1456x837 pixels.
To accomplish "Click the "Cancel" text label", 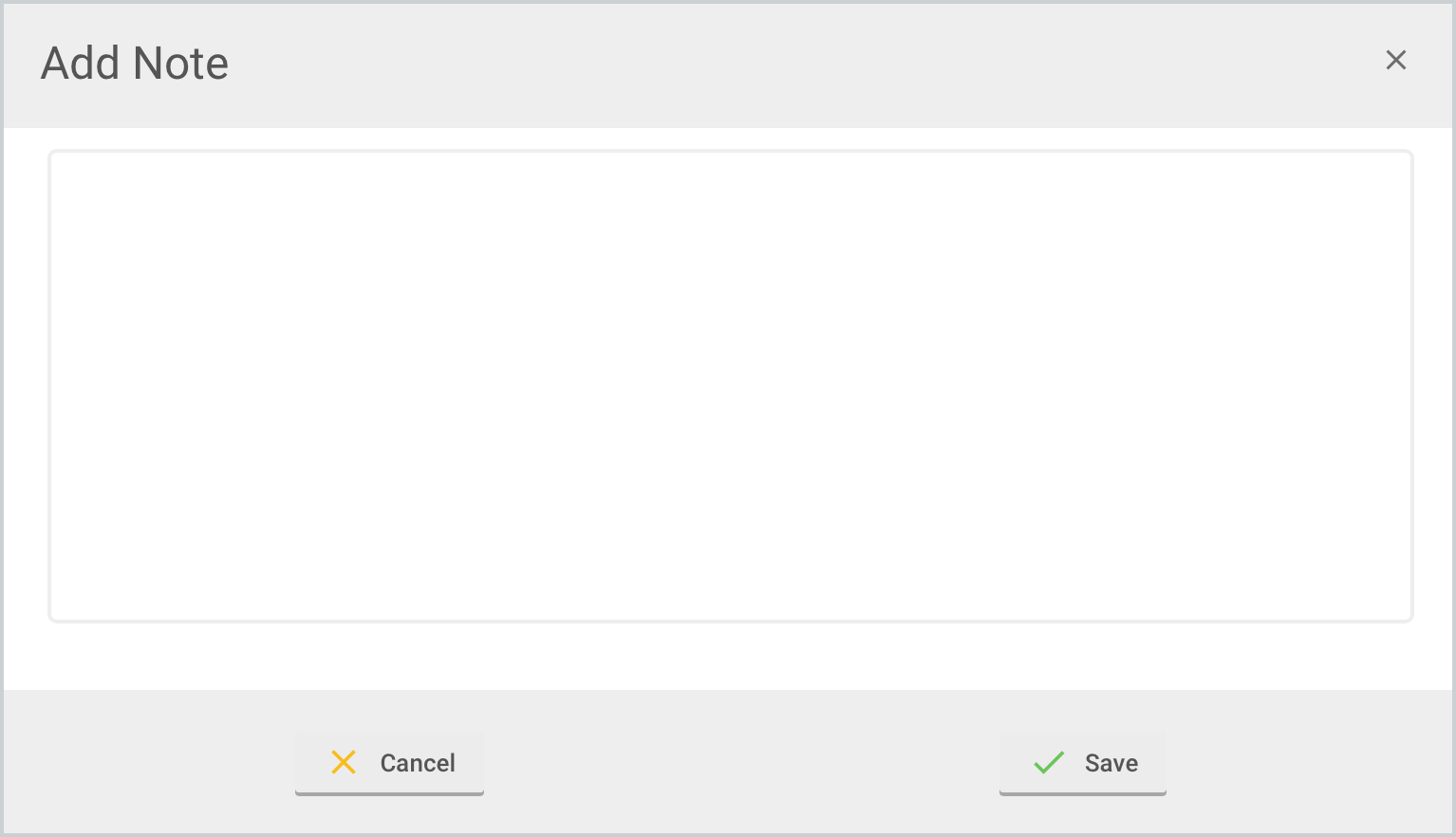I will pyautogui.click(x=418, y=763).
